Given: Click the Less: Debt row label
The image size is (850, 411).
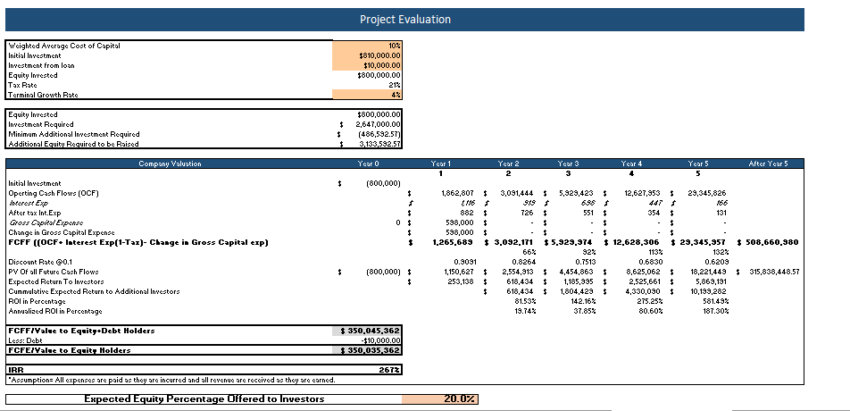Looking at the screenshot, I should (x=25, y=341).
